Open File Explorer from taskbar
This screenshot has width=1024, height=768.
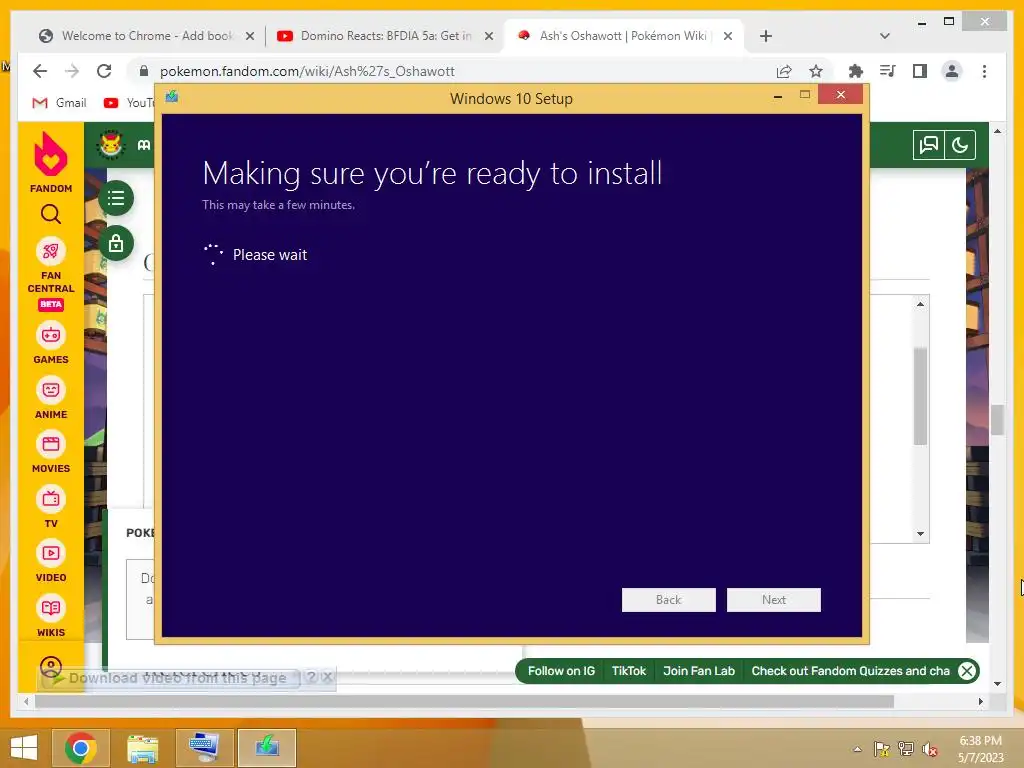pos(142,748)
